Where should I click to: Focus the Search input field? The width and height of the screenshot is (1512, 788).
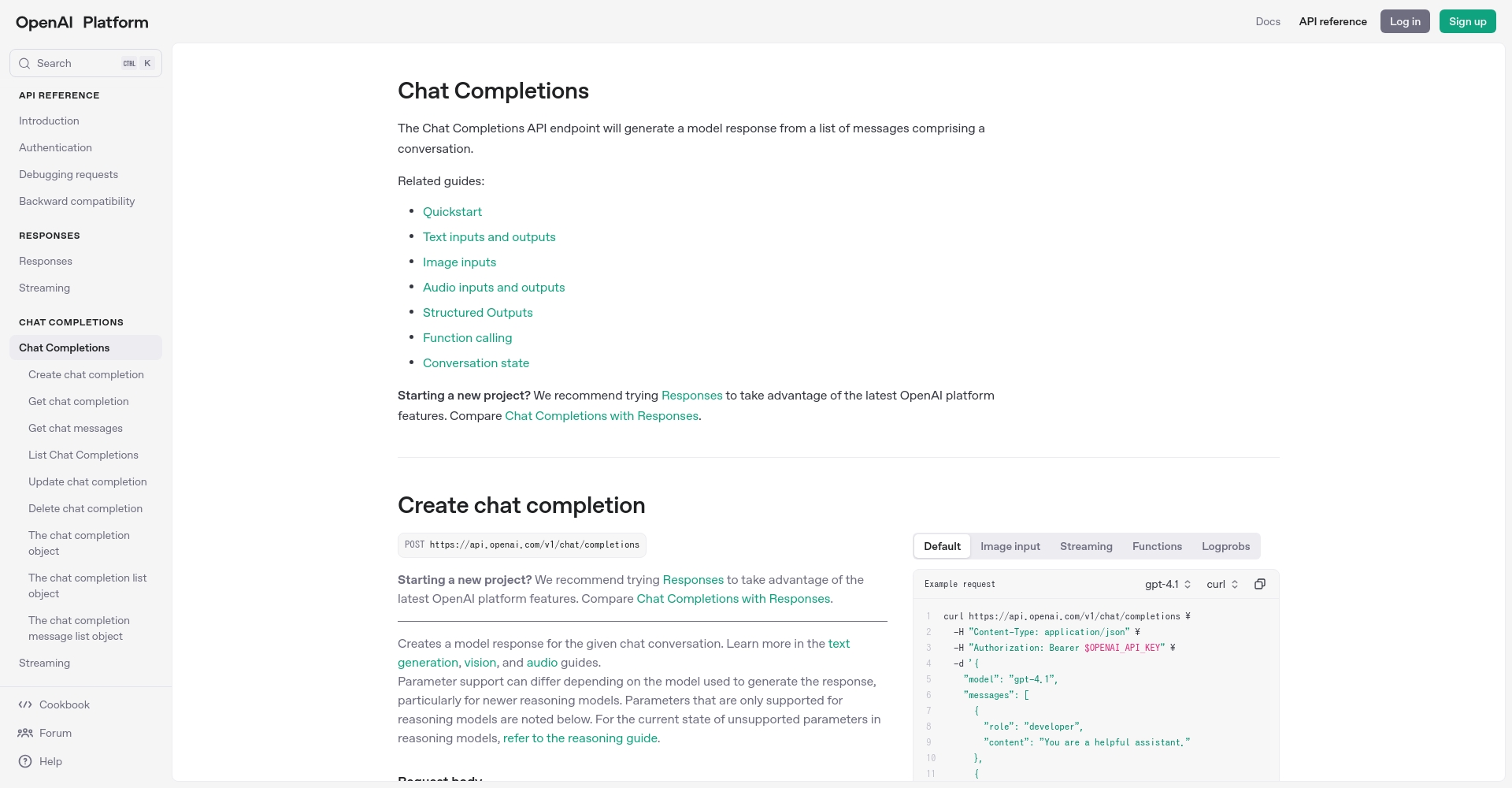86,63
